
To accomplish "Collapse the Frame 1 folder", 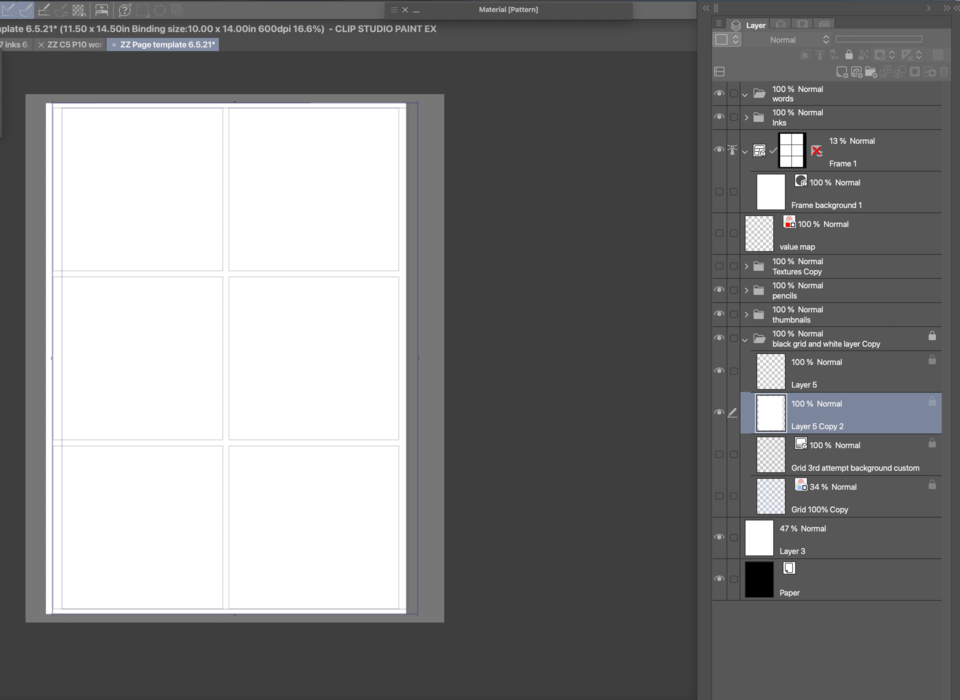I will pos(745,151).
